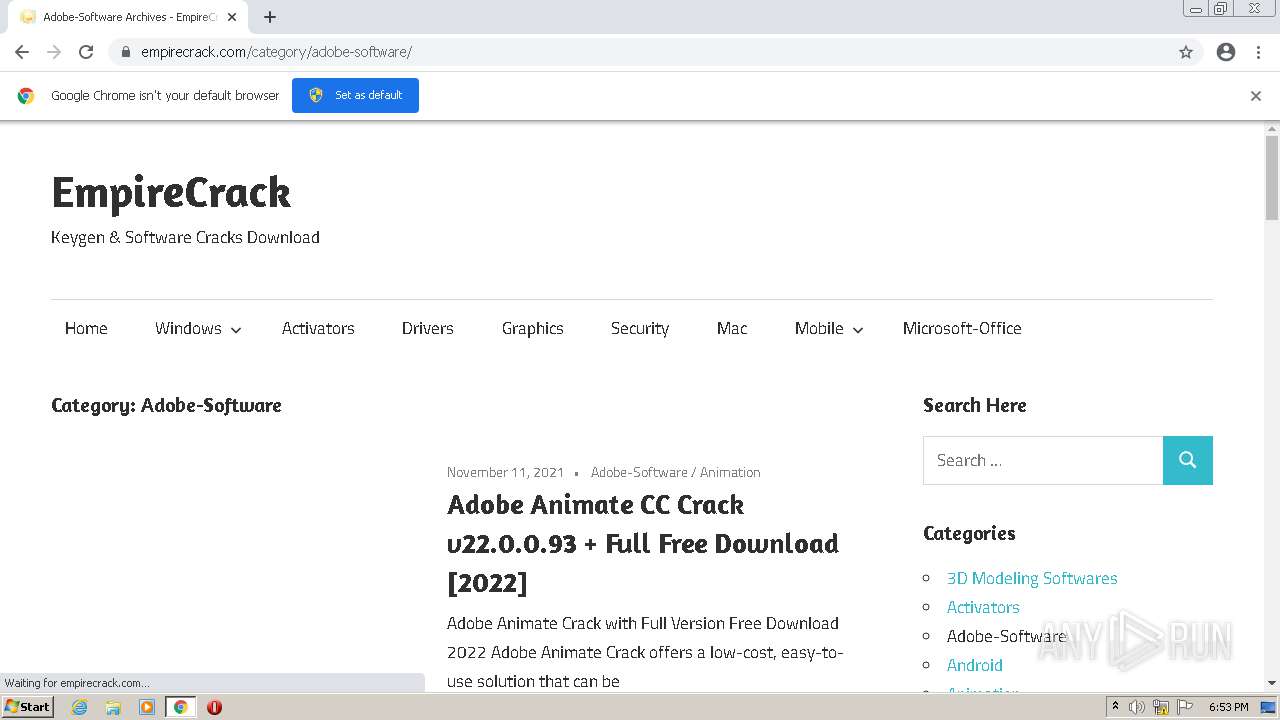Switch to the Chrome taskbar button
This screenshot has width=1280, height=720.
[x=180, y=707]
